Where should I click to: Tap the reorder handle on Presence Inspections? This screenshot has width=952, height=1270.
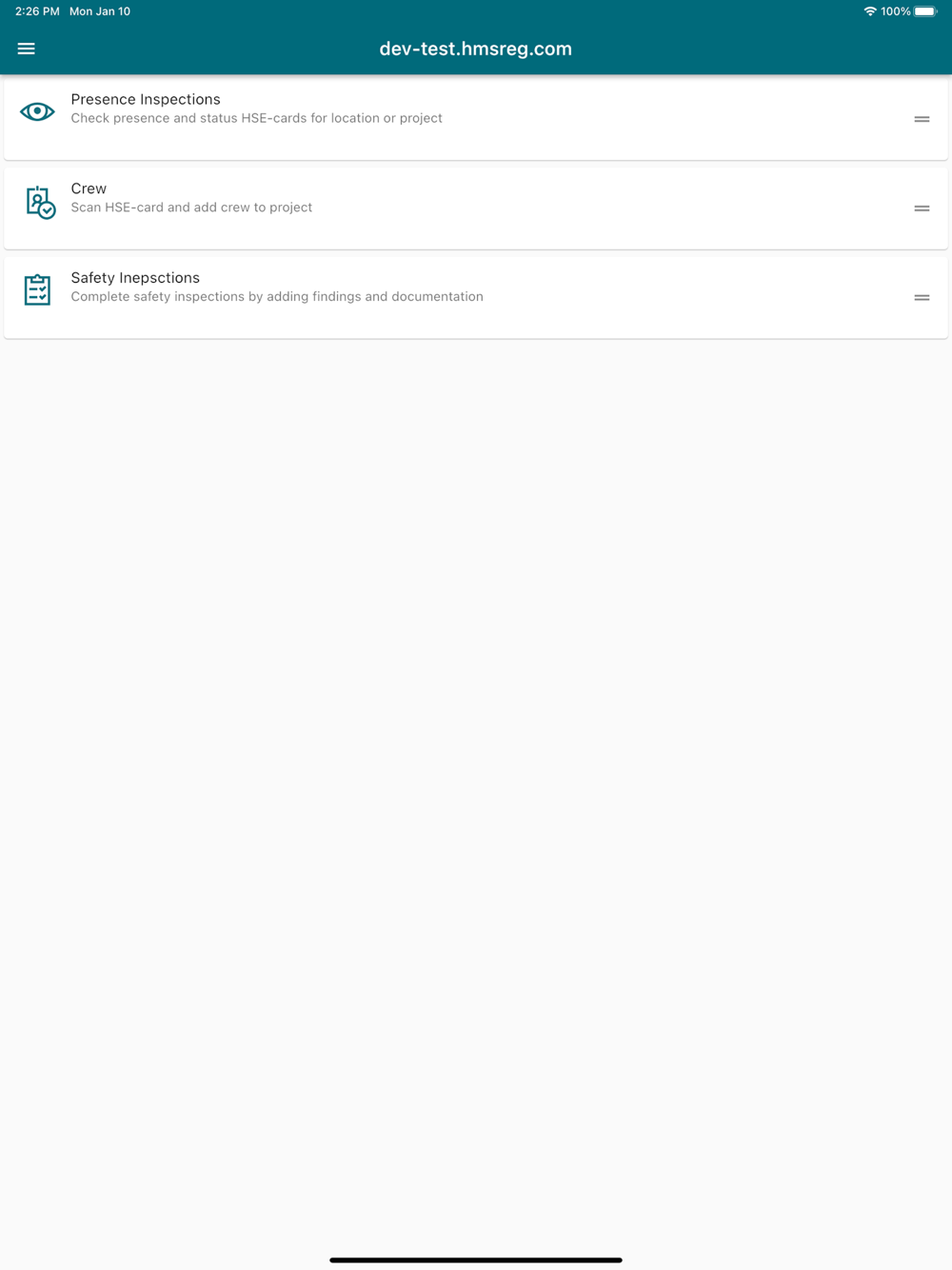coord(922,119)
